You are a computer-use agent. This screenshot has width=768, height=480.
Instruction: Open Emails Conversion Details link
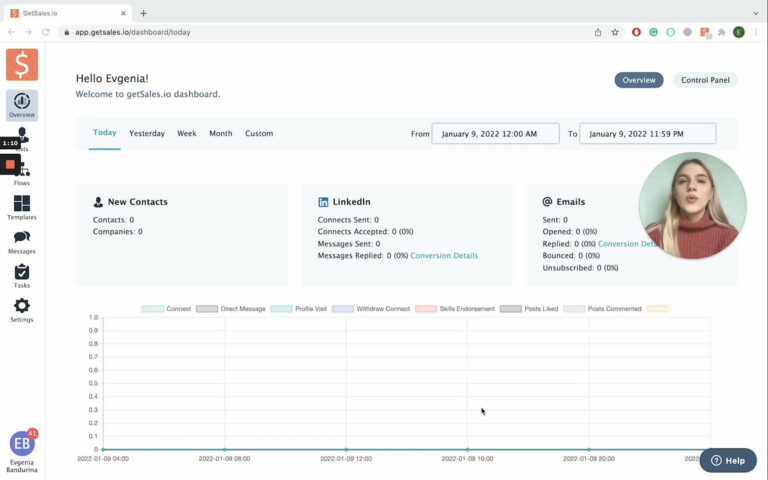click(x=626, y=244)
